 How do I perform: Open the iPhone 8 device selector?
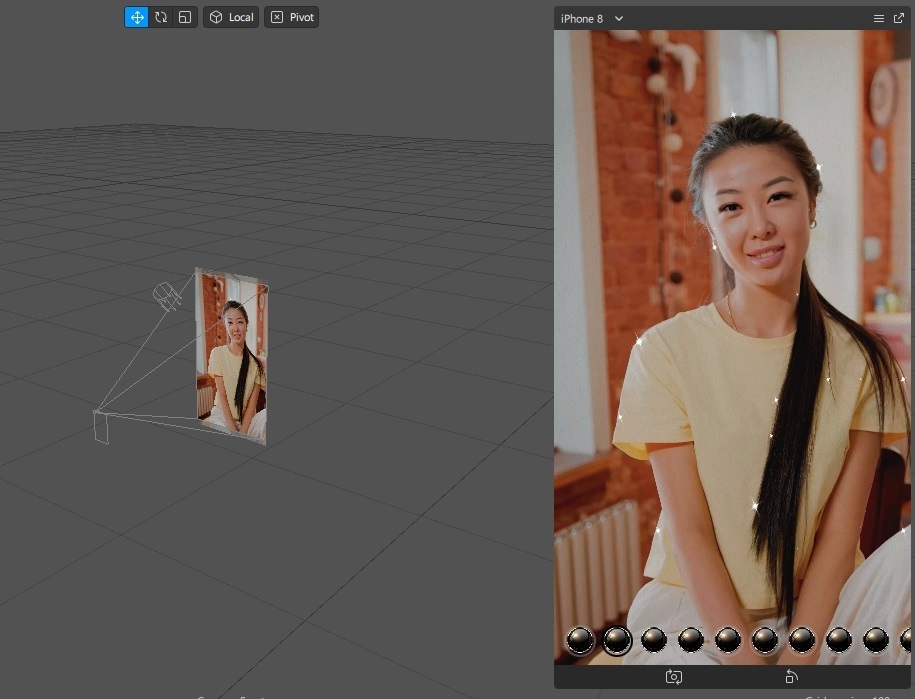[590, 18]
